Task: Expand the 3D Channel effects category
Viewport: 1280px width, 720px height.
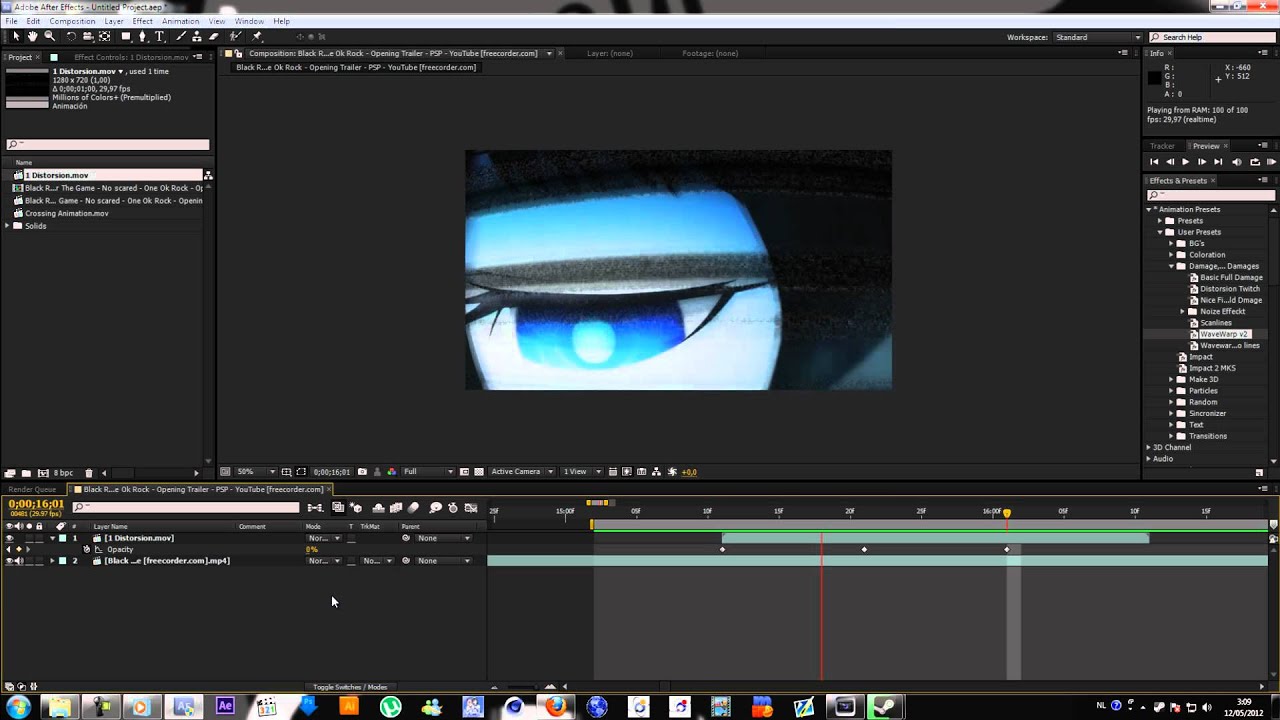Action: pyautogui.click(x=1149, y=448)
